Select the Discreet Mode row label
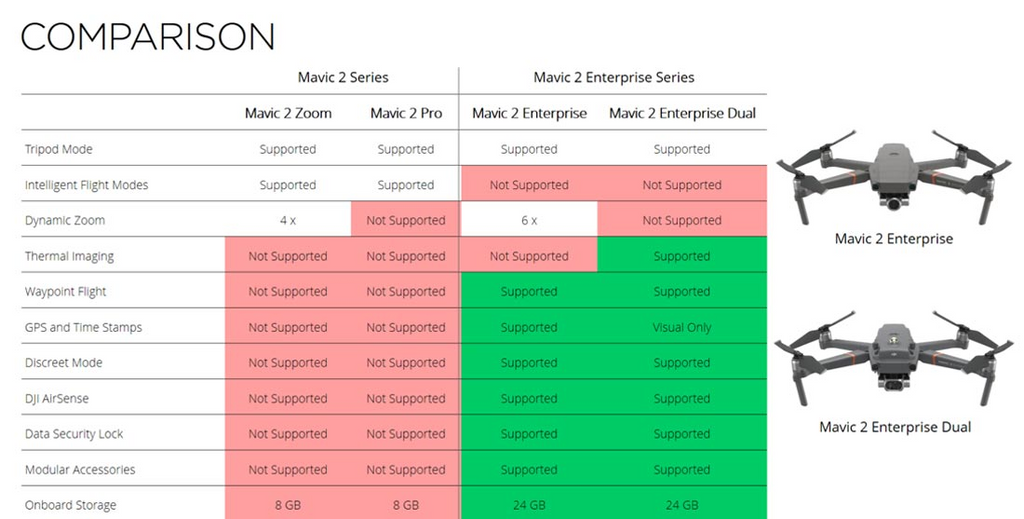The height and width of the screenshot is (519, 1024). coord(64,363)
